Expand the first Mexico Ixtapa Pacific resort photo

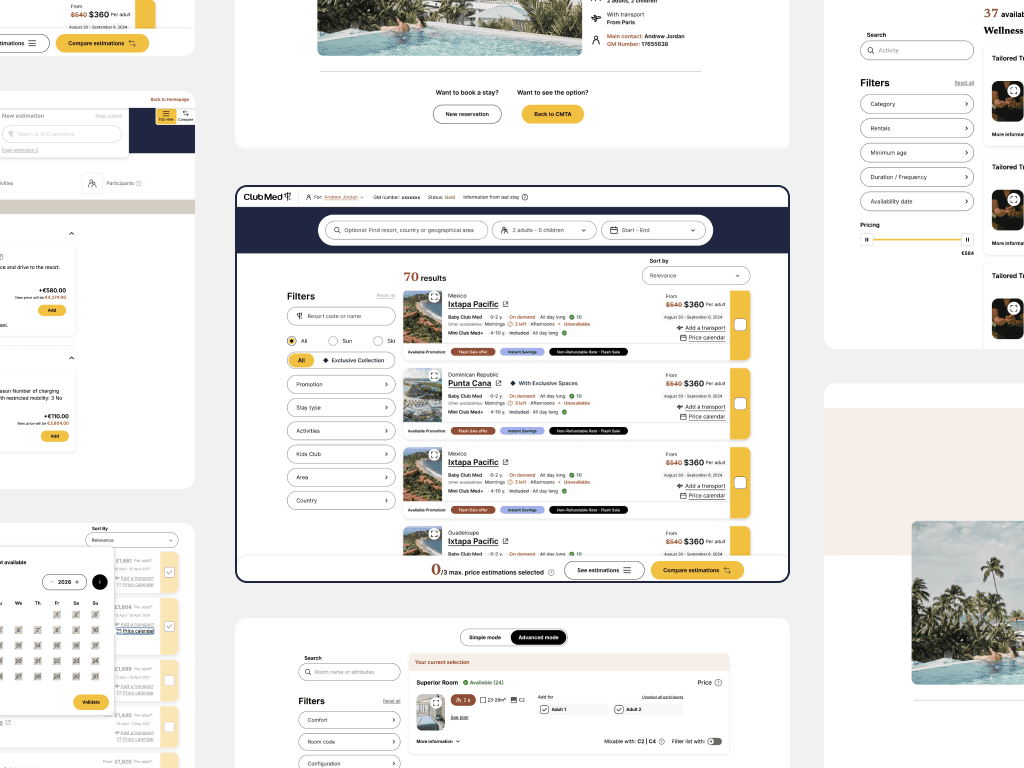tap(434, 297)
